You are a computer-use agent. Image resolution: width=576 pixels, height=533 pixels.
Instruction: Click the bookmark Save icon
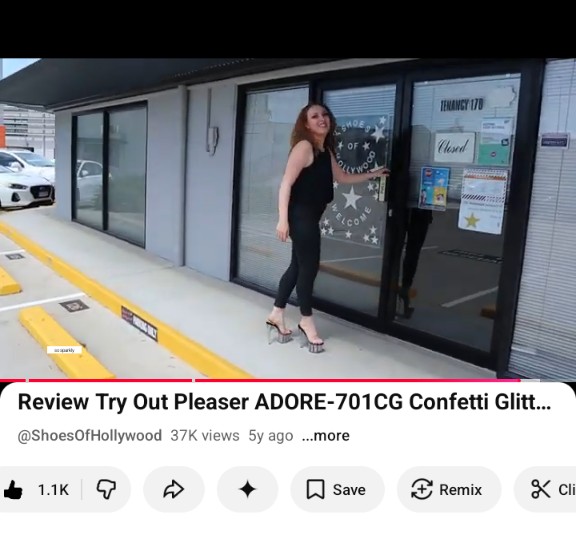(315, 489)
